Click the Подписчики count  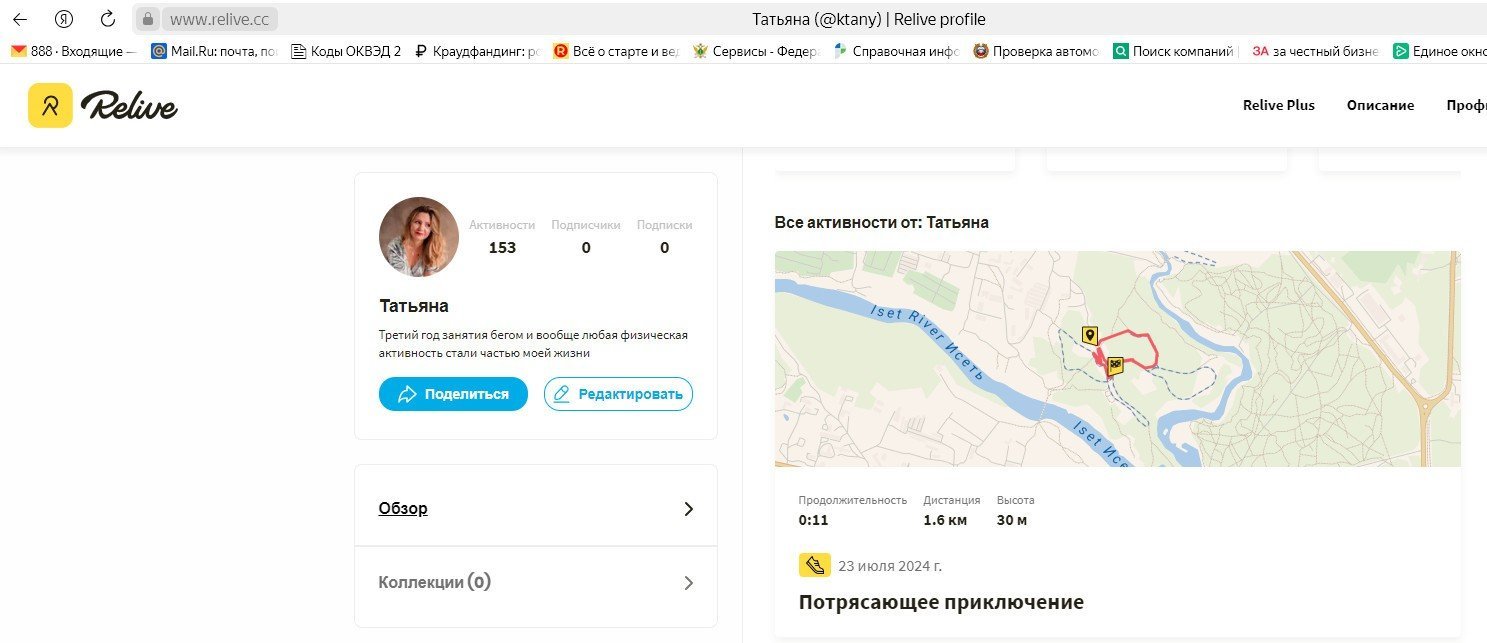point(586,248)
